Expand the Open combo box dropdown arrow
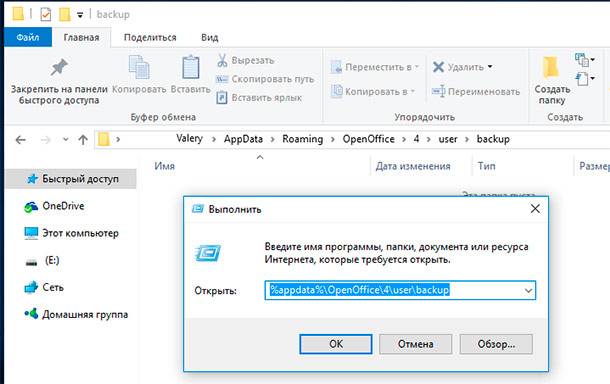Image resolution: width=610 pixels, height=384 pixels. click(x=528, y=290)
